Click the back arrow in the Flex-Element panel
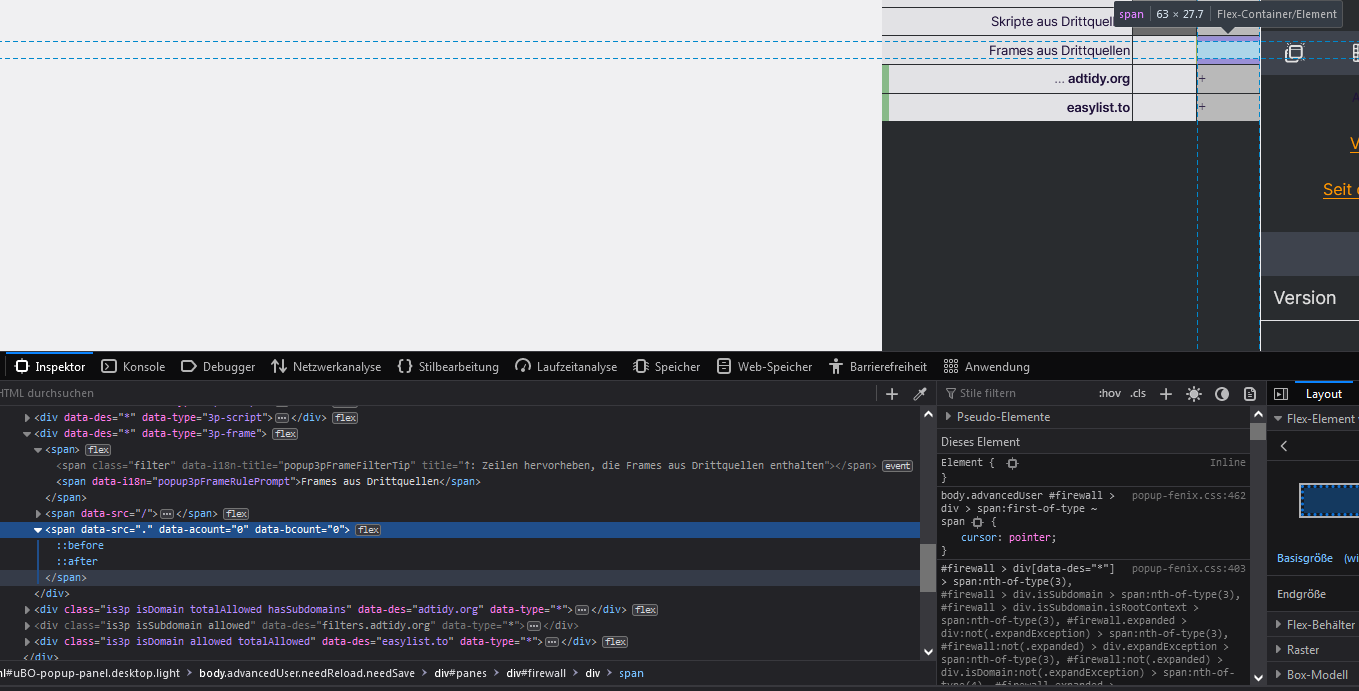The width and height of the screenshot is (1359, 691). point(1284,447)
